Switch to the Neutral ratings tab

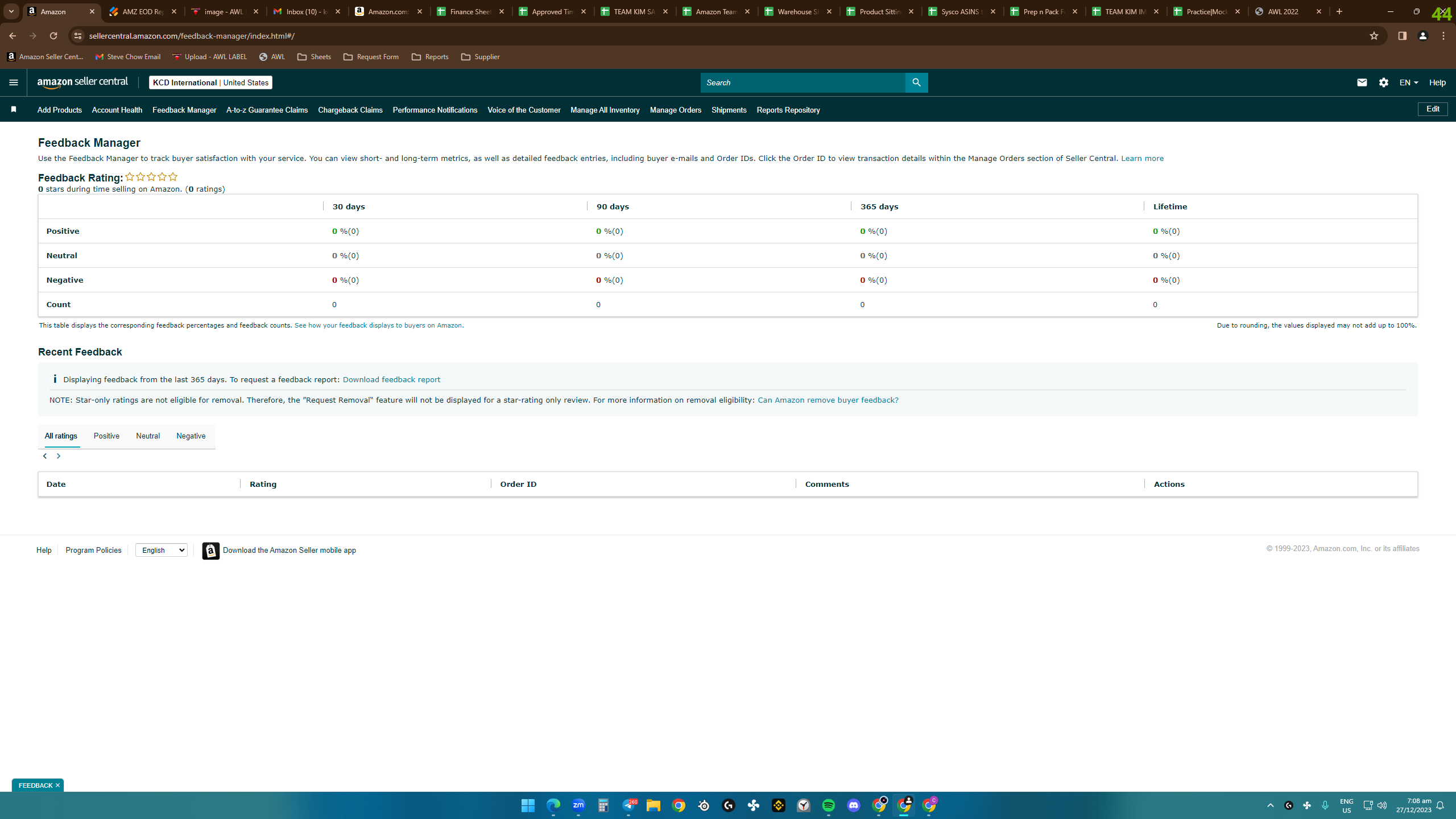click(148, 436)
